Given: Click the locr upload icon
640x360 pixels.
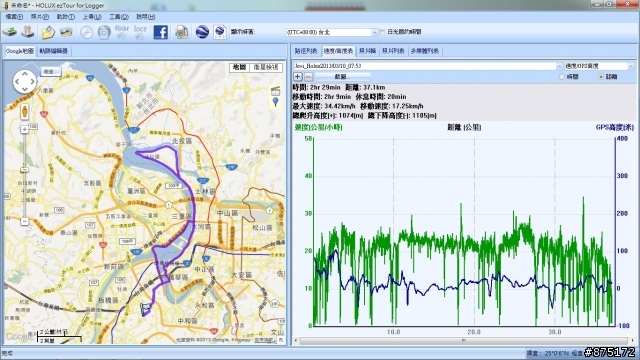Looking at the screenshot, I should (140, 32).
